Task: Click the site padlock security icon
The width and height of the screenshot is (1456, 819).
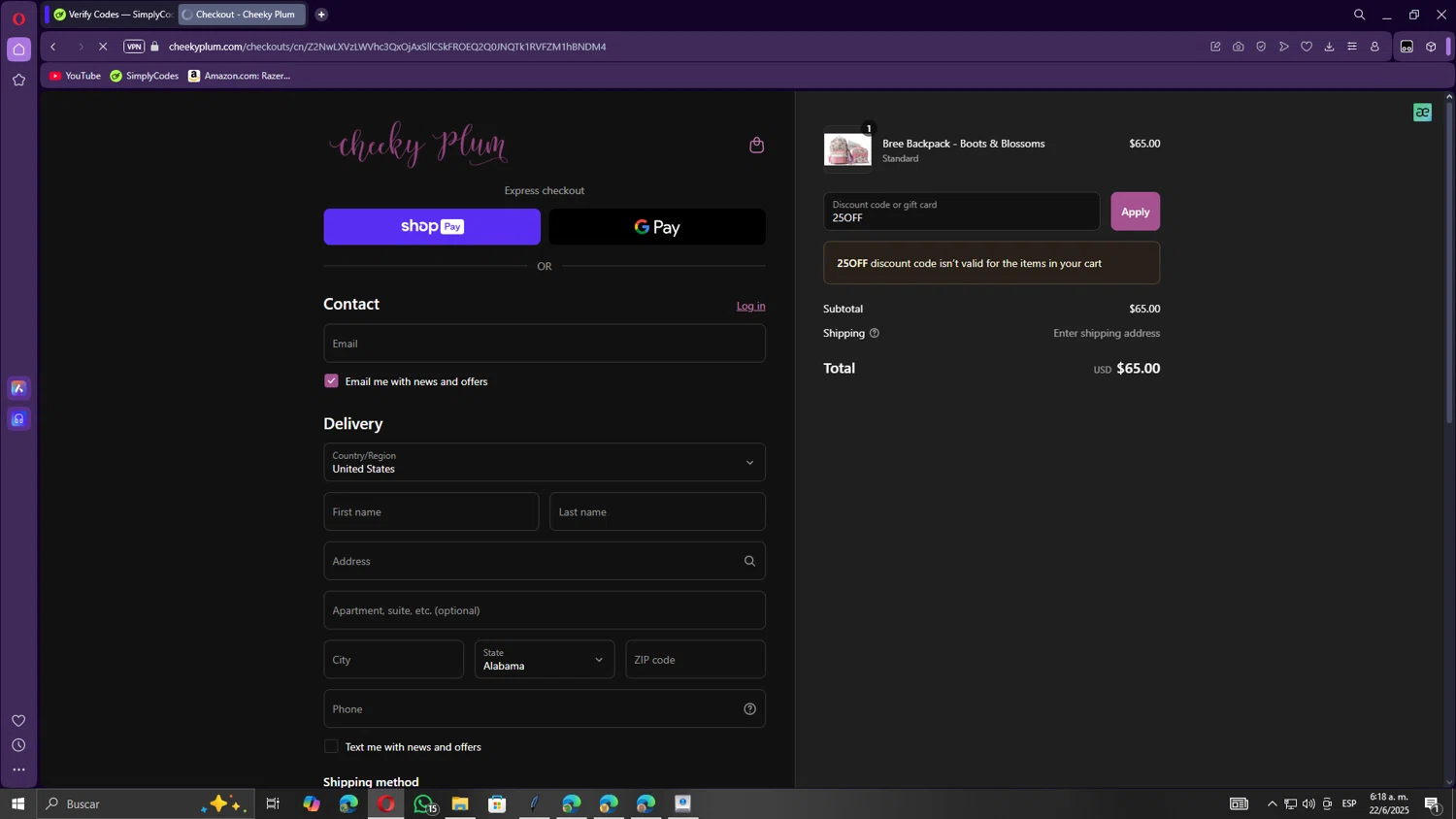Action: (x=155, y=47)
